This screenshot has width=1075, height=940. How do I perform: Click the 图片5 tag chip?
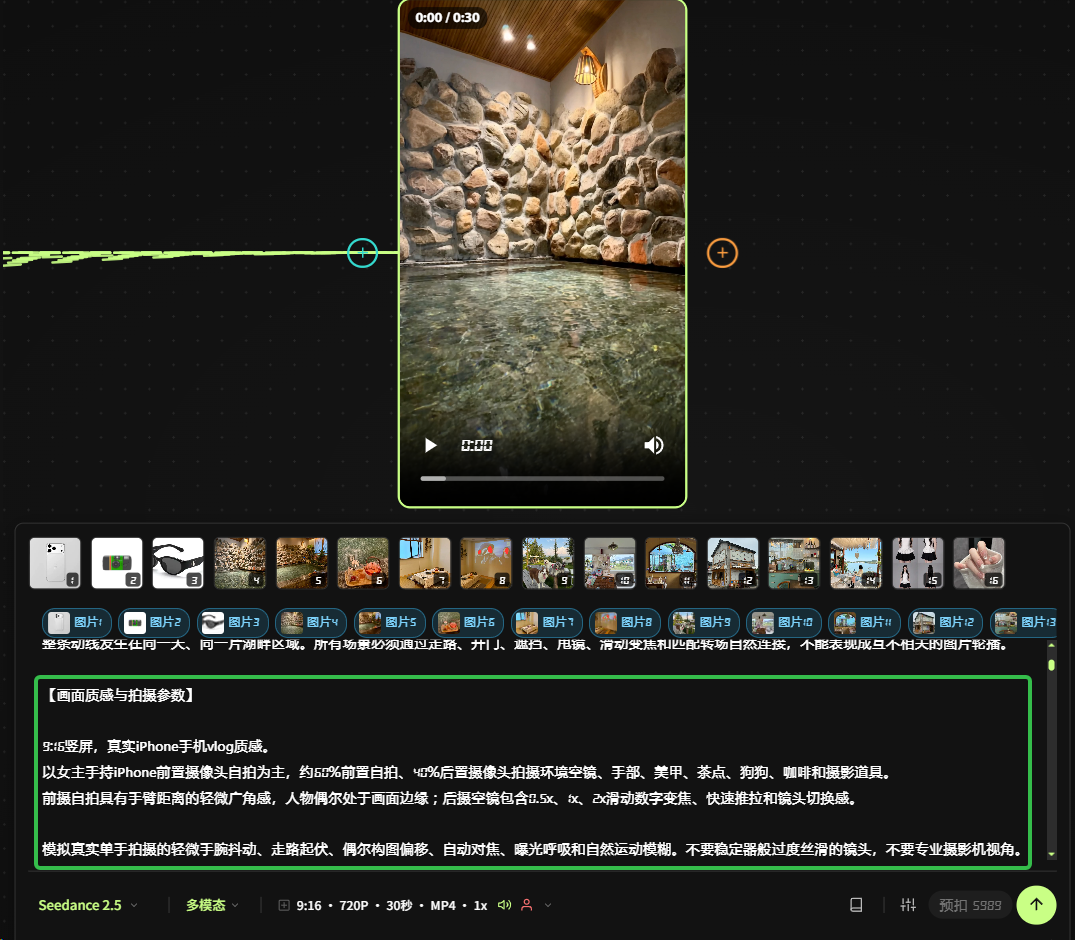click(x=389, y=623)
